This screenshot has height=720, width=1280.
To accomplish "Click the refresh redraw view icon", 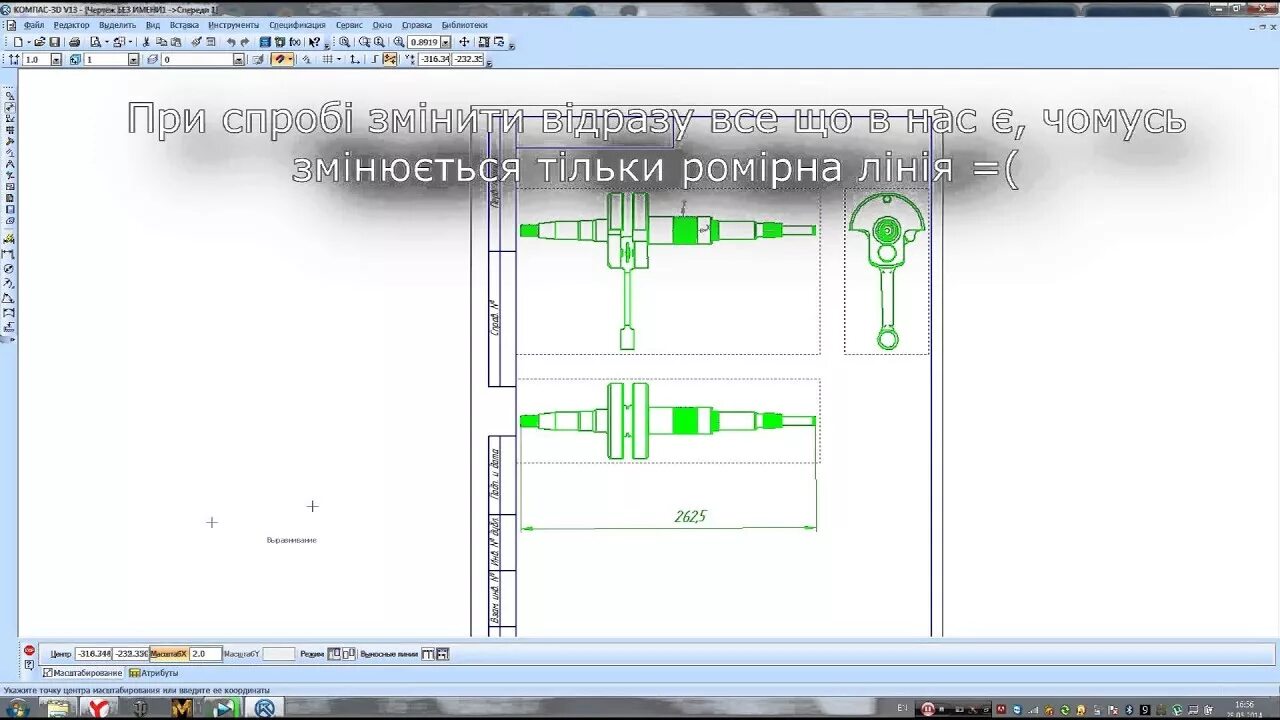I will coord(498,42).
